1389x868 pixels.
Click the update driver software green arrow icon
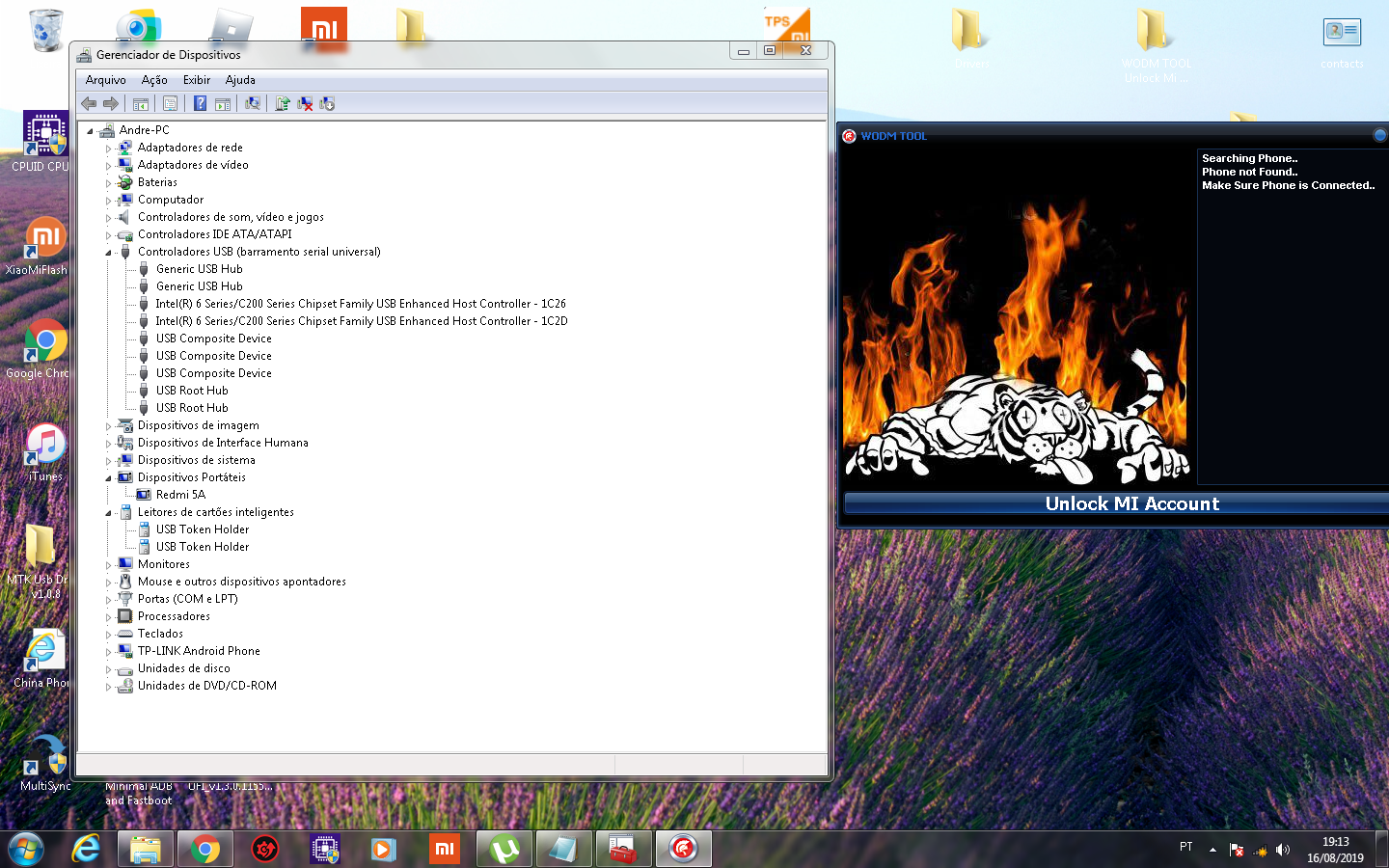[283, 103]
